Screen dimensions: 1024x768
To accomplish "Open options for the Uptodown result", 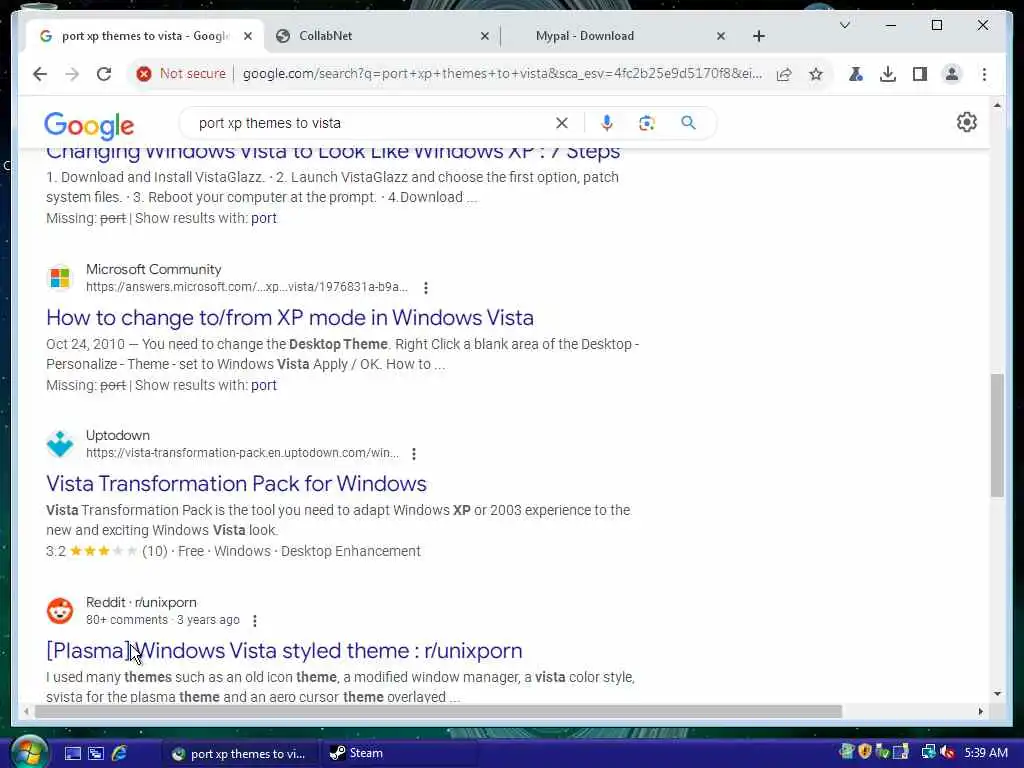I will click(414, 453).
